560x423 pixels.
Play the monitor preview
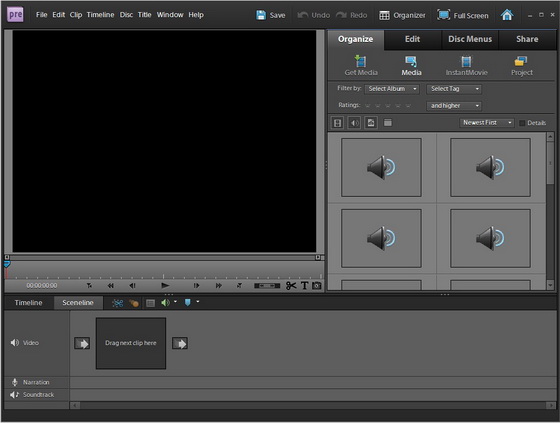tap(165, 285)
